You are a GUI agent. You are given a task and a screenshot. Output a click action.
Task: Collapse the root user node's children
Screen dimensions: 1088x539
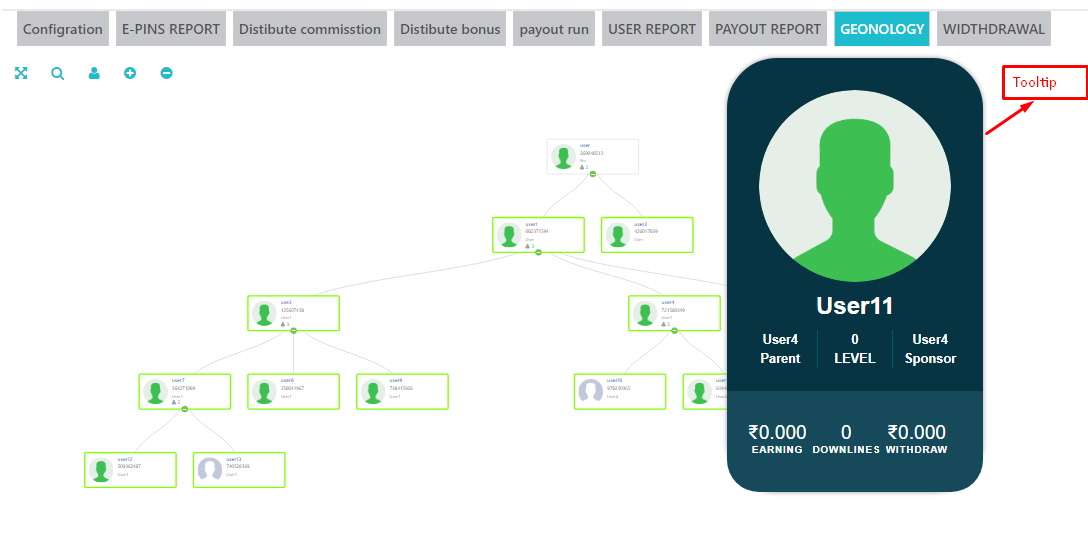click(592, 174)
